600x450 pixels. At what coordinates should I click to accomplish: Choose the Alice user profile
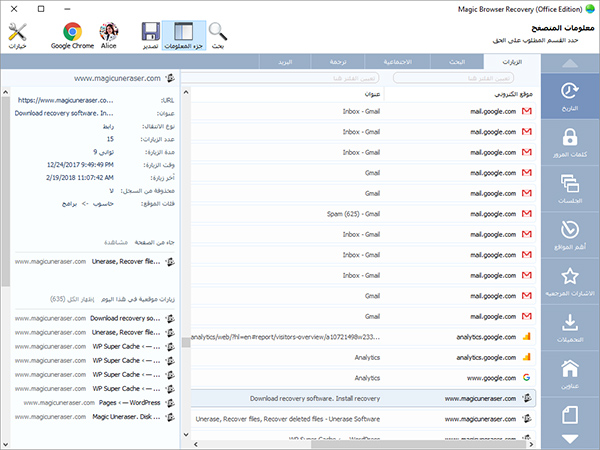click(x=109, y=36)
